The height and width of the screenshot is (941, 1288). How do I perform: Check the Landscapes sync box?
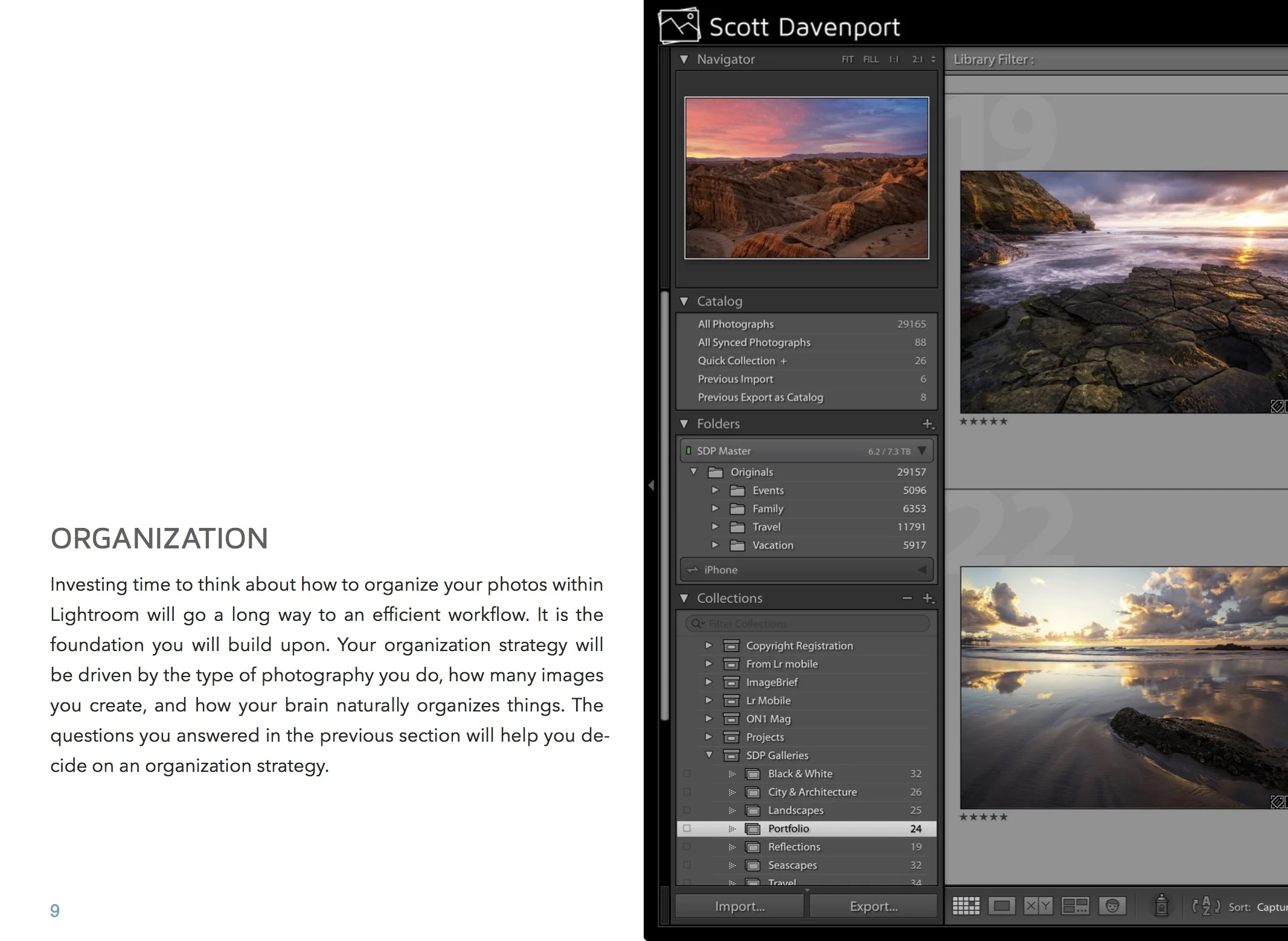click(687, 810)
